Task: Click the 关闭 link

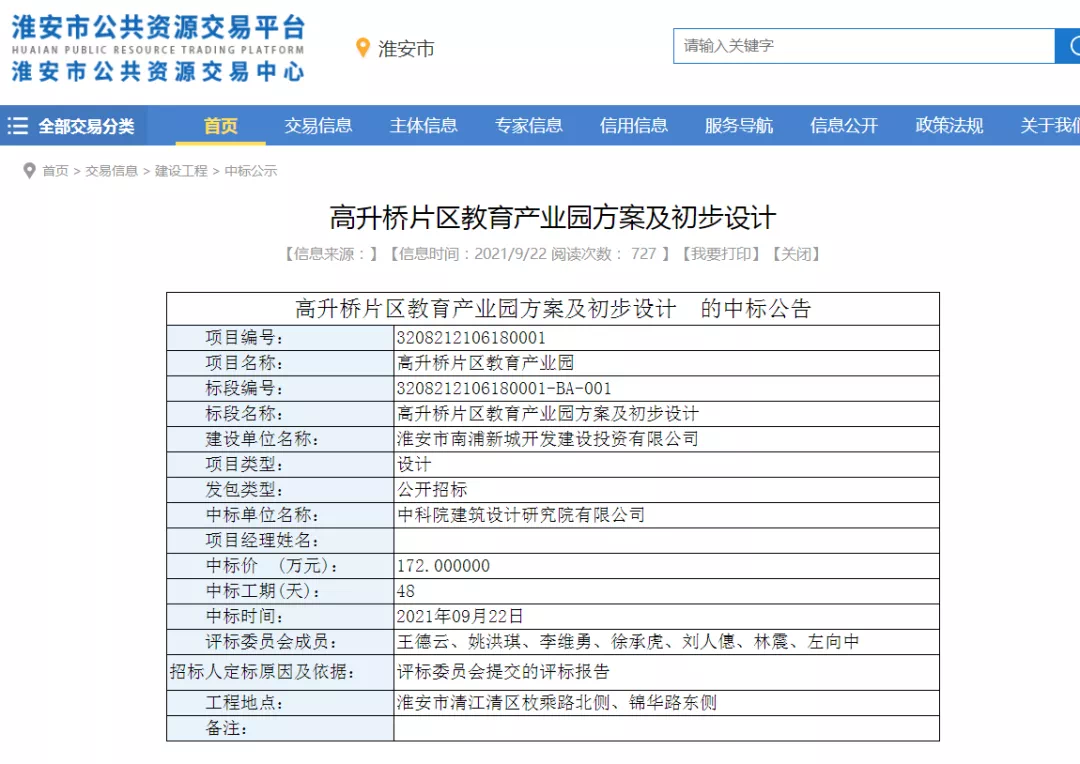Action: tap(796, 254)
